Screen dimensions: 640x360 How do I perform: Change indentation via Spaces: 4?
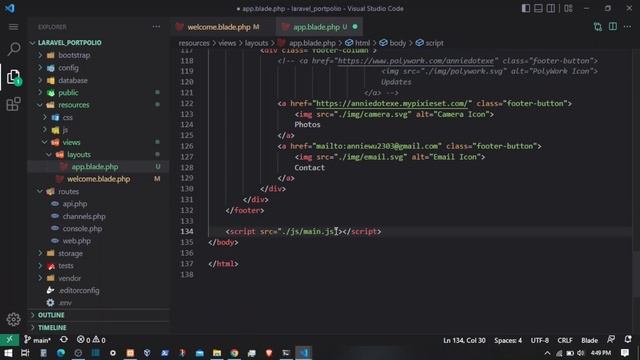508,340
